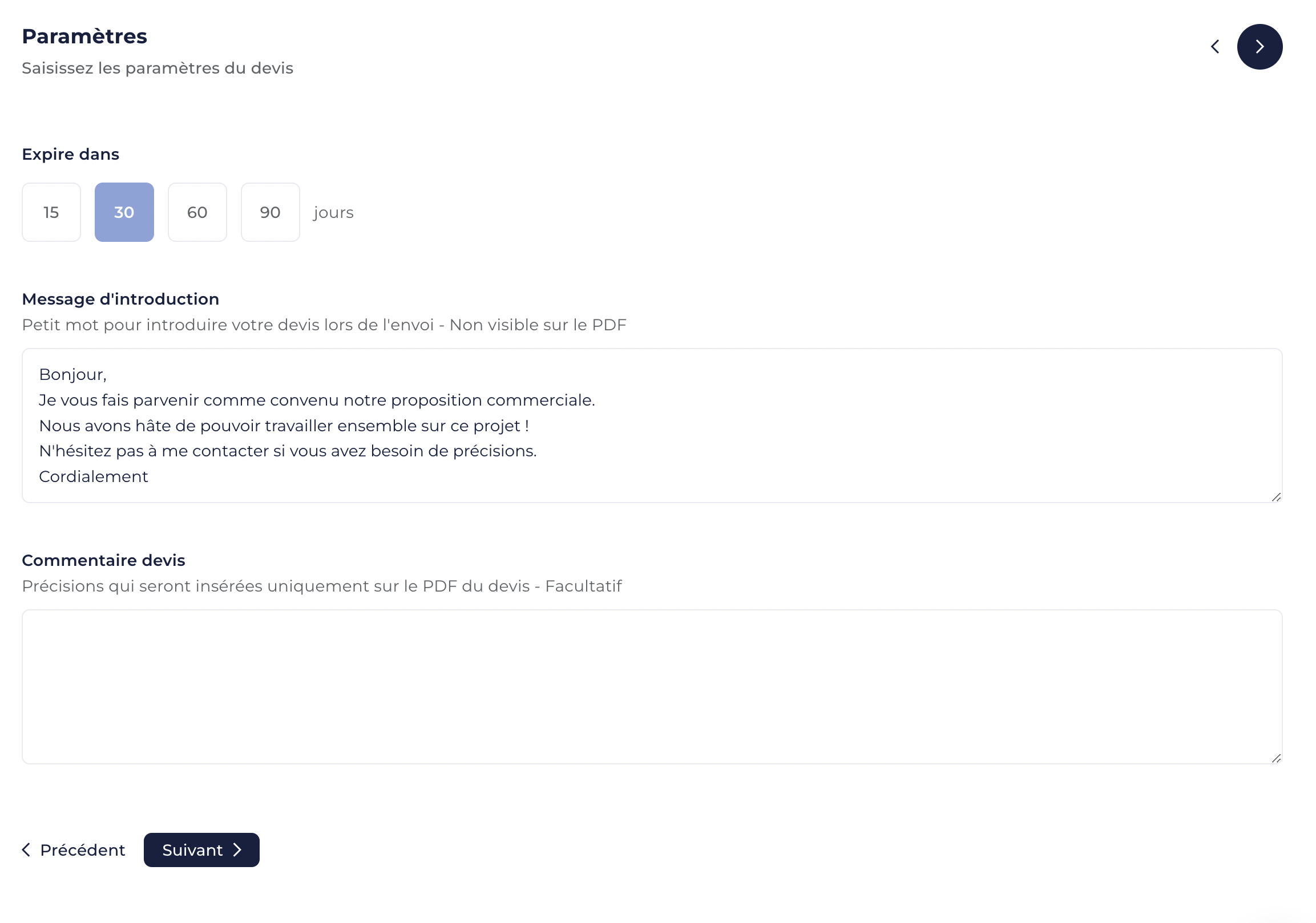Click the Suivant button
Screen dimensions: 1316x923
coord(201,849)
